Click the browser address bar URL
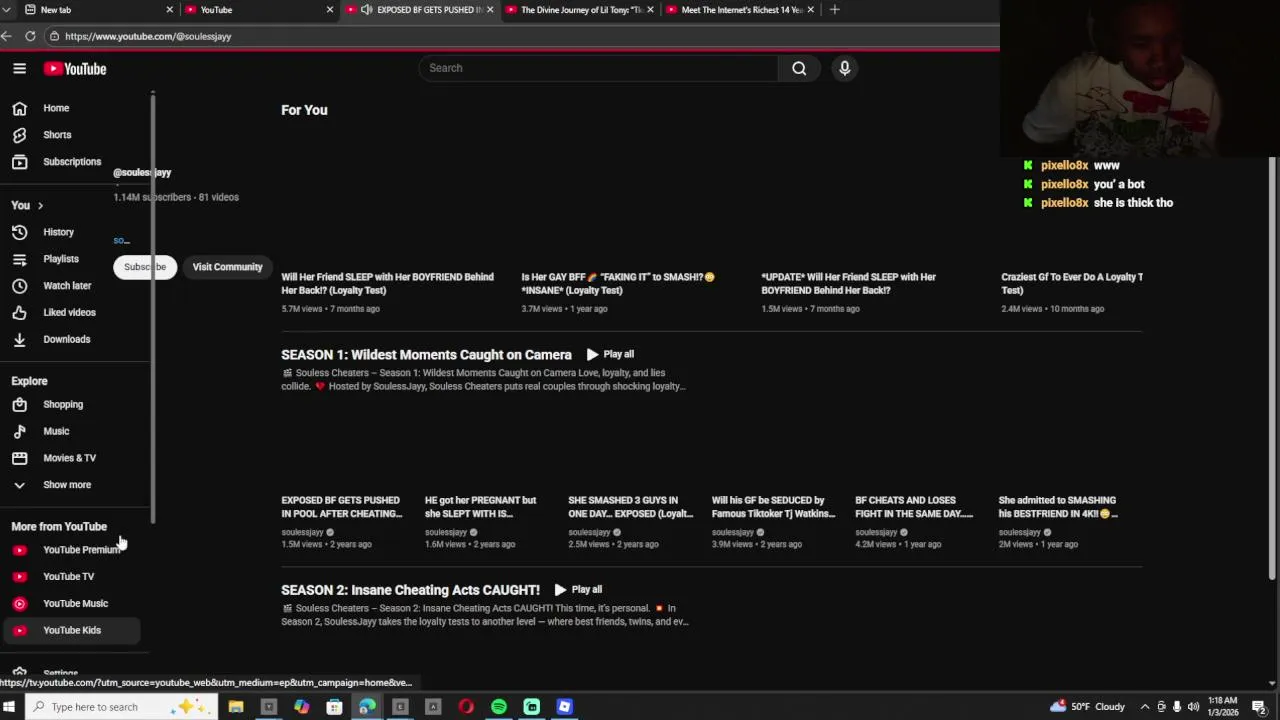 point(148,36)
